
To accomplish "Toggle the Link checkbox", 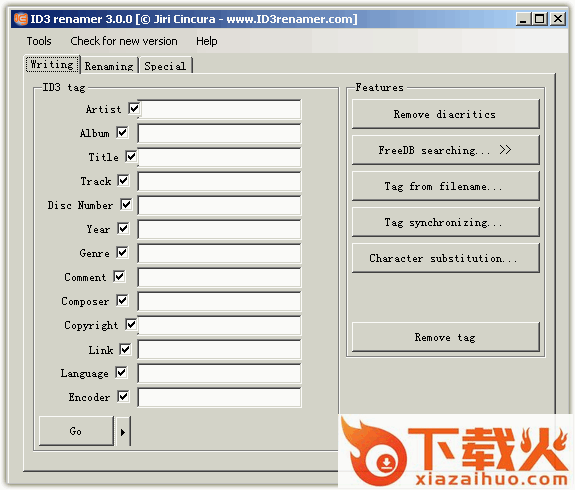I will tap(125, 349).
